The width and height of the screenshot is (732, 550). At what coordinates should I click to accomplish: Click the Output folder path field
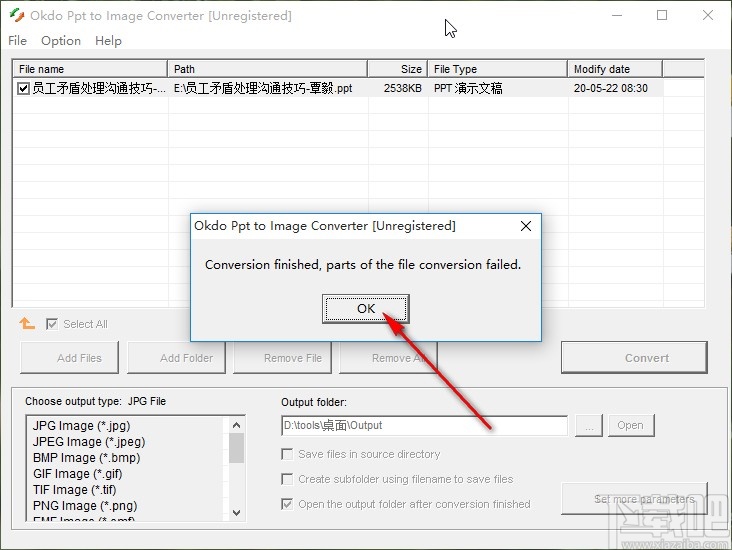click(x=424, y=425)
